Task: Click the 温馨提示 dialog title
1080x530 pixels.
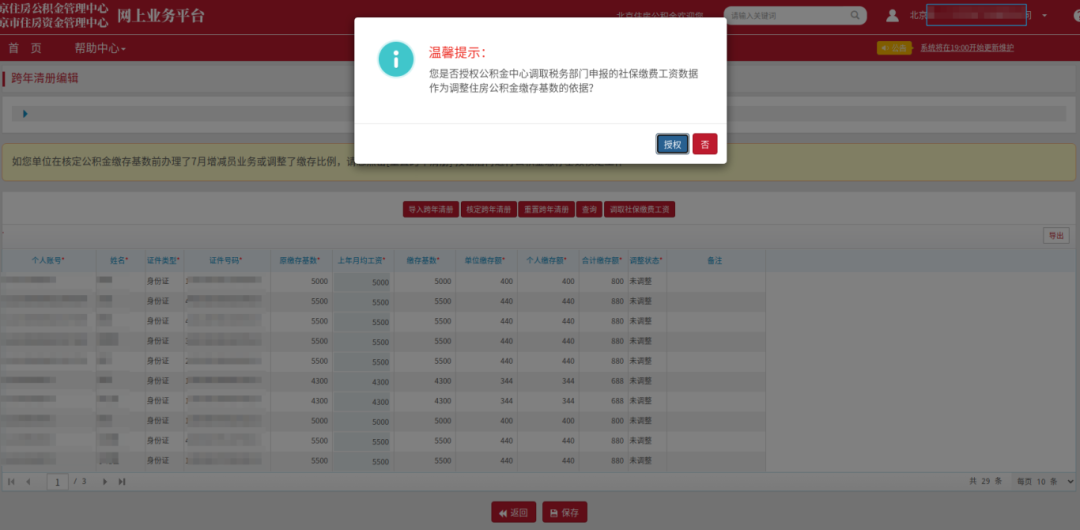Action: pos(457,52)
